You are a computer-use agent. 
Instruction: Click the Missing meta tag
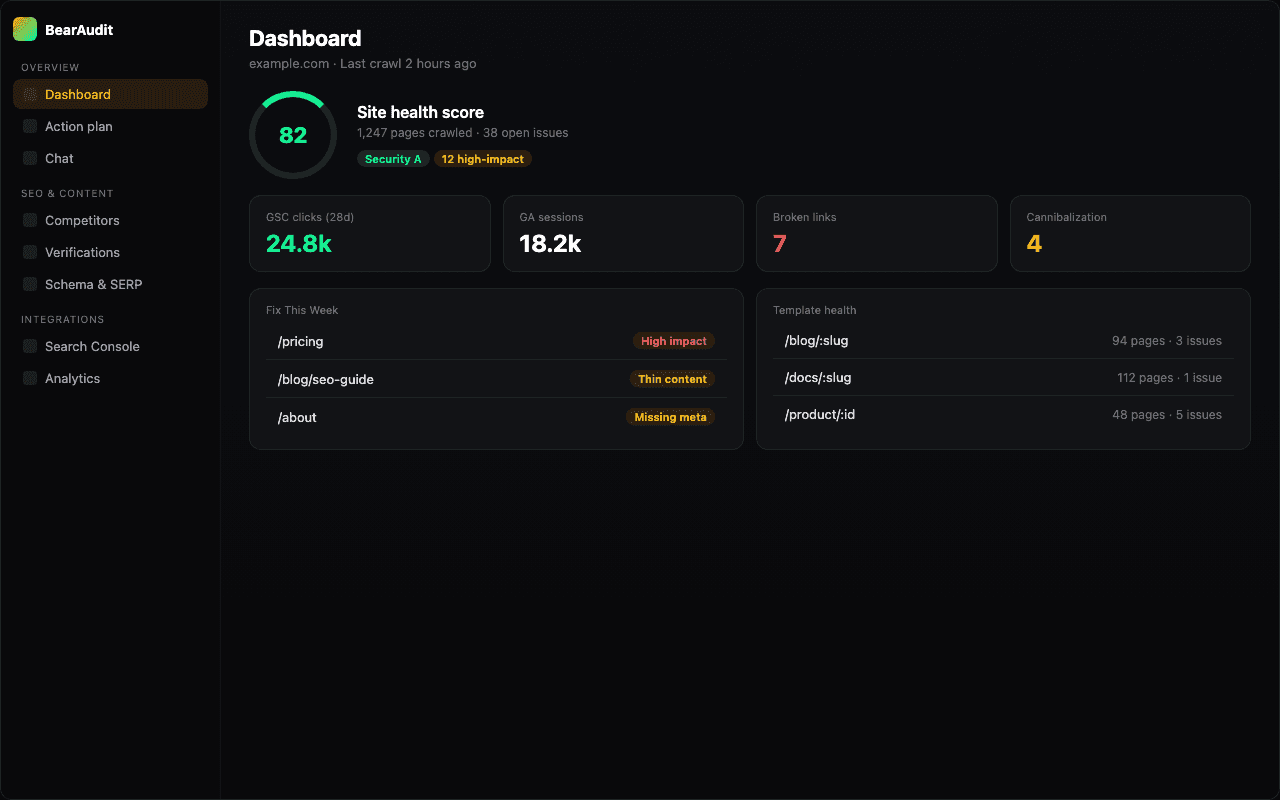pos(670,417)
